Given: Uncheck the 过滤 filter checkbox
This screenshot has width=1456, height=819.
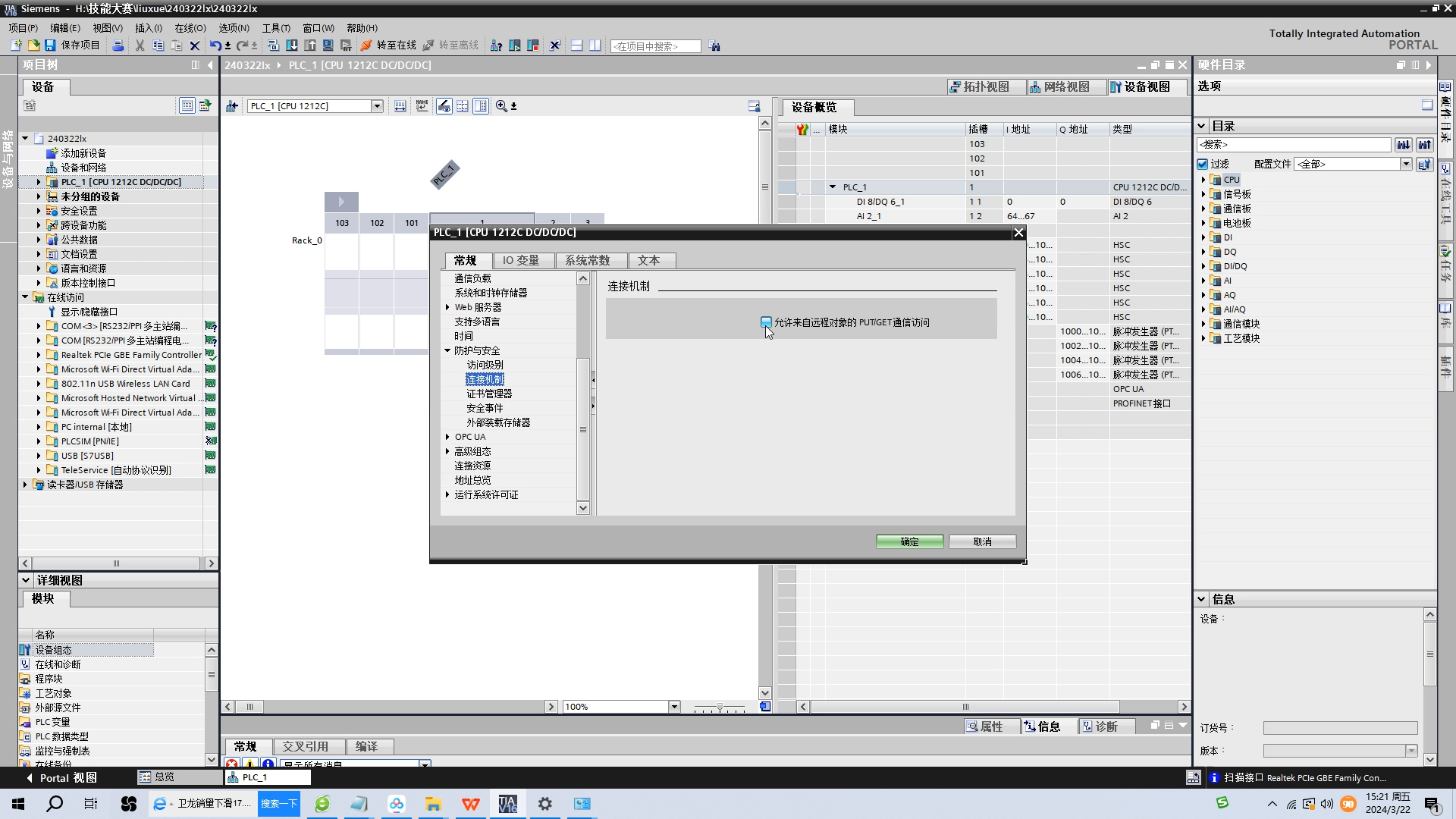Looking at the screenshot, I should pyautogui.click(x=1202, y=164).
